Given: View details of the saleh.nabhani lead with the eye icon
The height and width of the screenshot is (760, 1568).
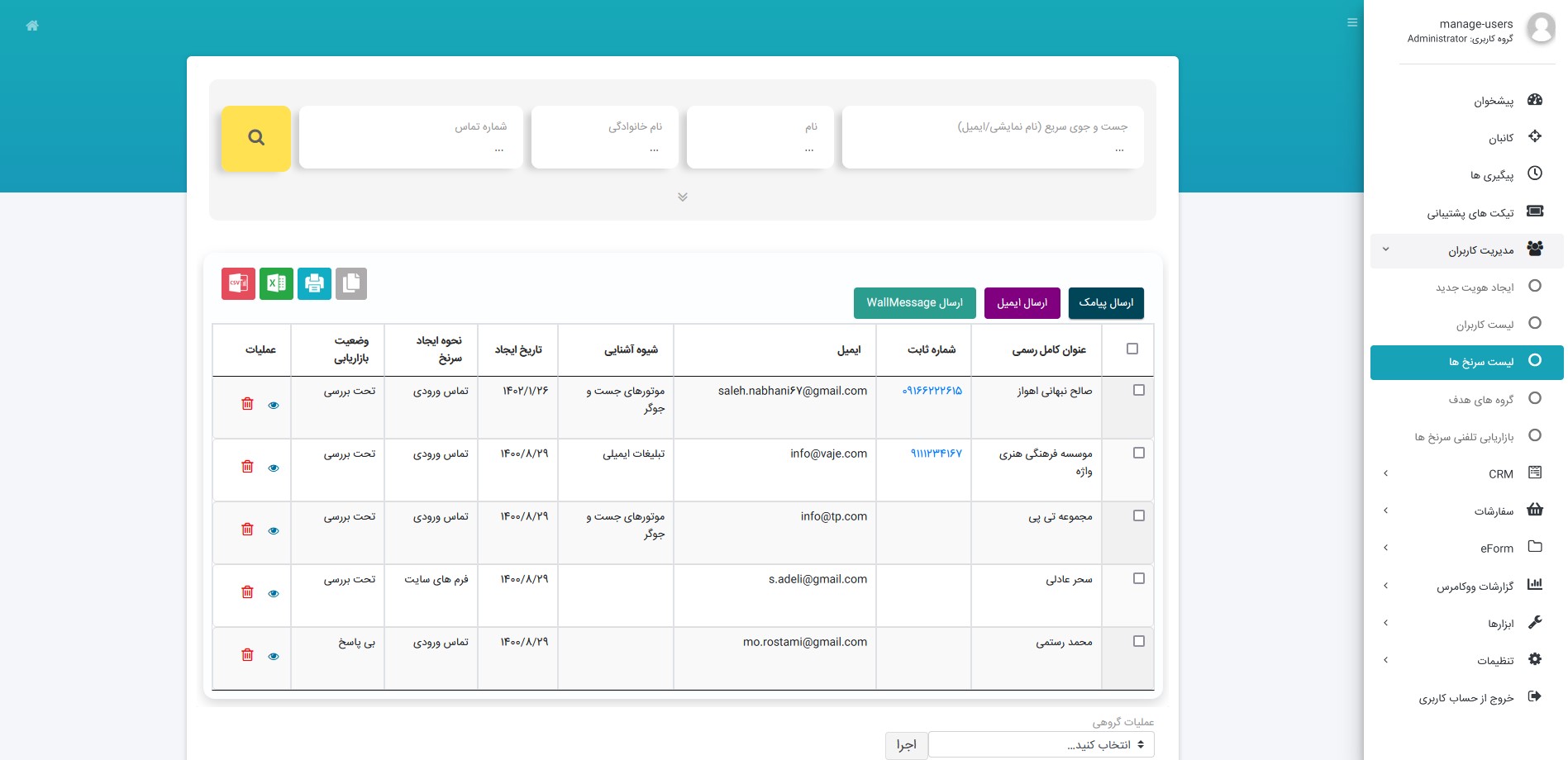Looking at the screenshot, I should pos(274,405).
